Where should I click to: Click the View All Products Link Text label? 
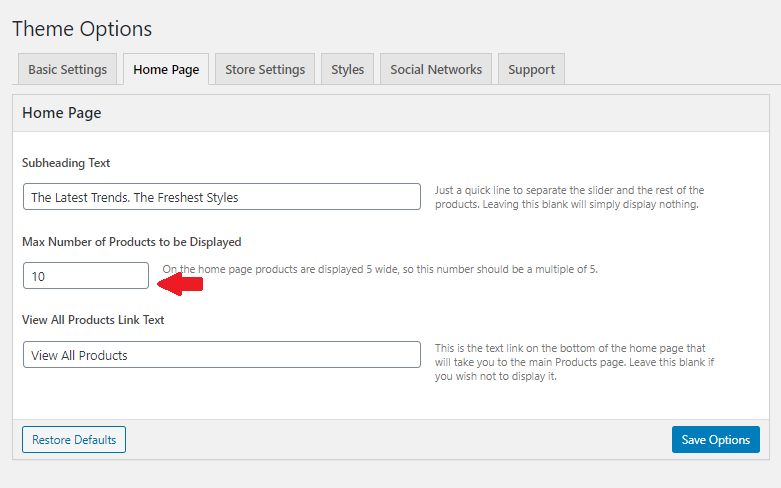[93, 320]
